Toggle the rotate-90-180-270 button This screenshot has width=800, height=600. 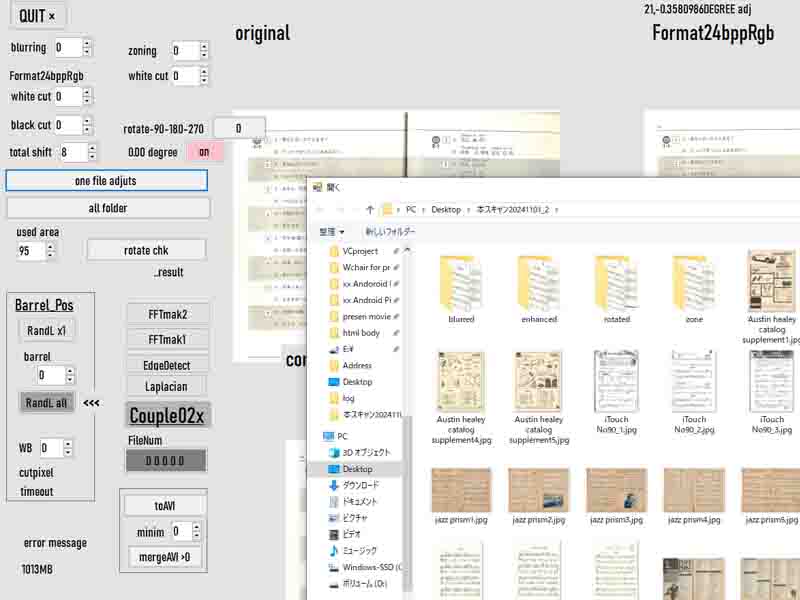[238, 129]
